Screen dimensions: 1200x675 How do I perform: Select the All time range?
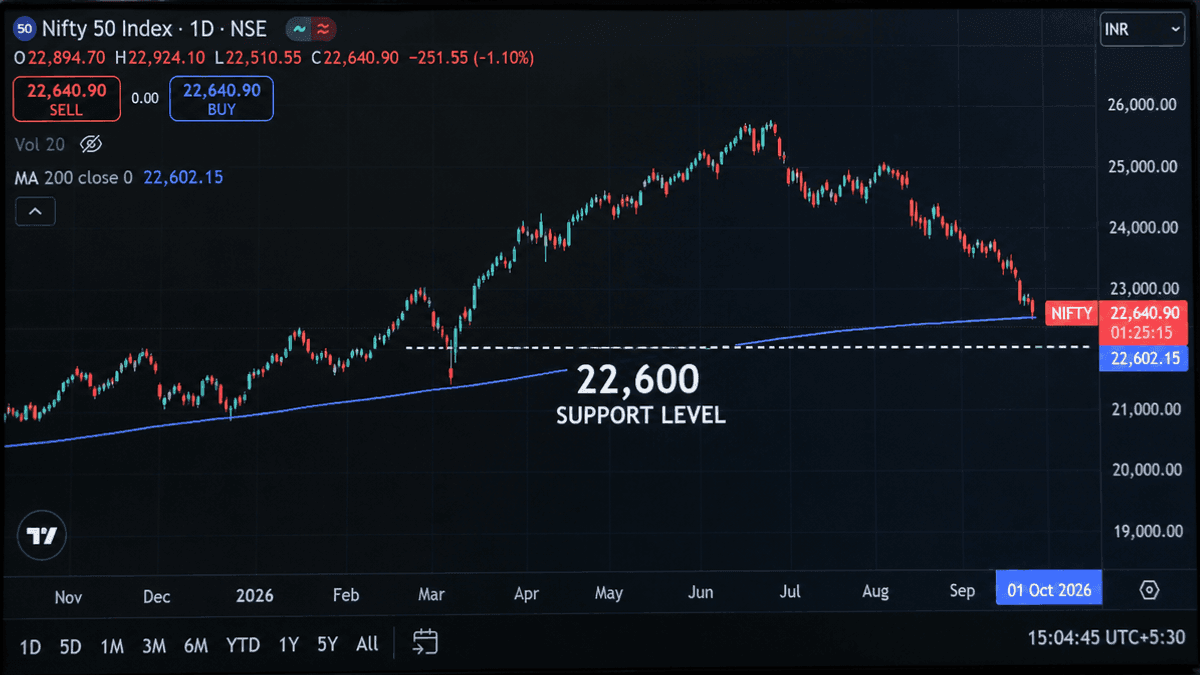(367, 645)
